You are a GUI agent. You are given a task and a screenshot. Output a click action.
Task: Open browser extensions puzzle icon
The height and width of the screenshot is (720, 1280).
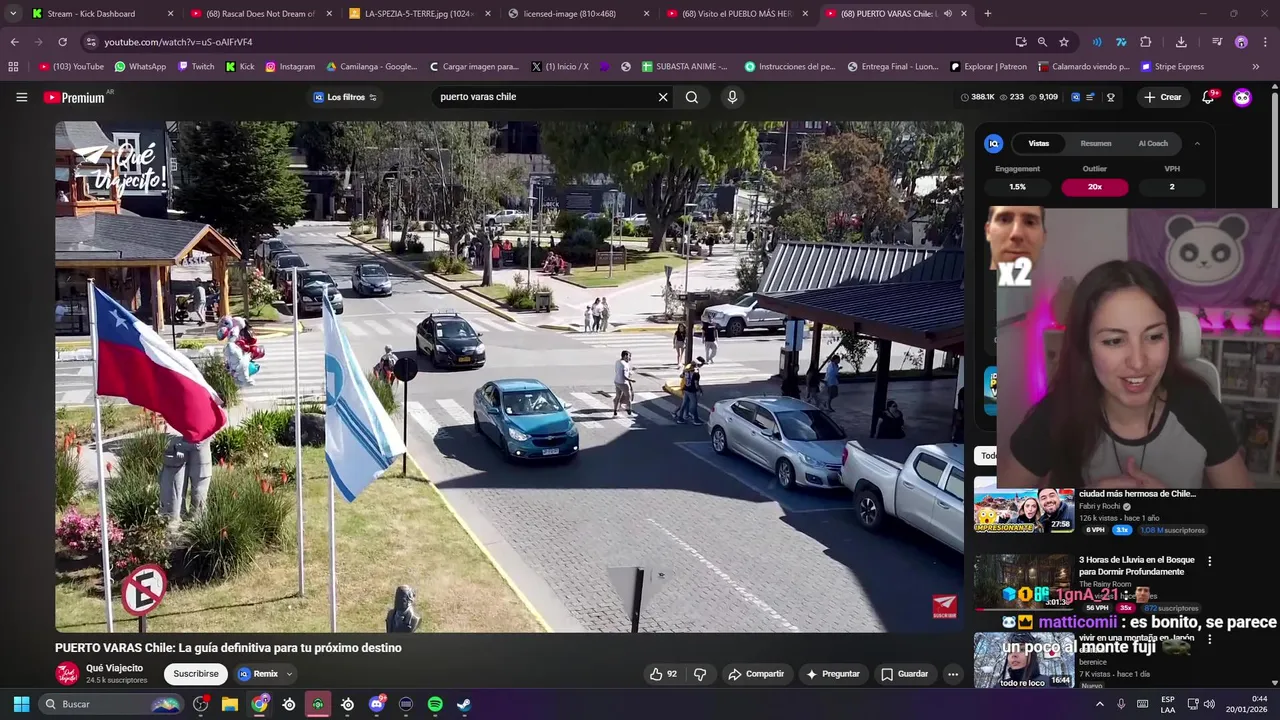(1146, 42)
